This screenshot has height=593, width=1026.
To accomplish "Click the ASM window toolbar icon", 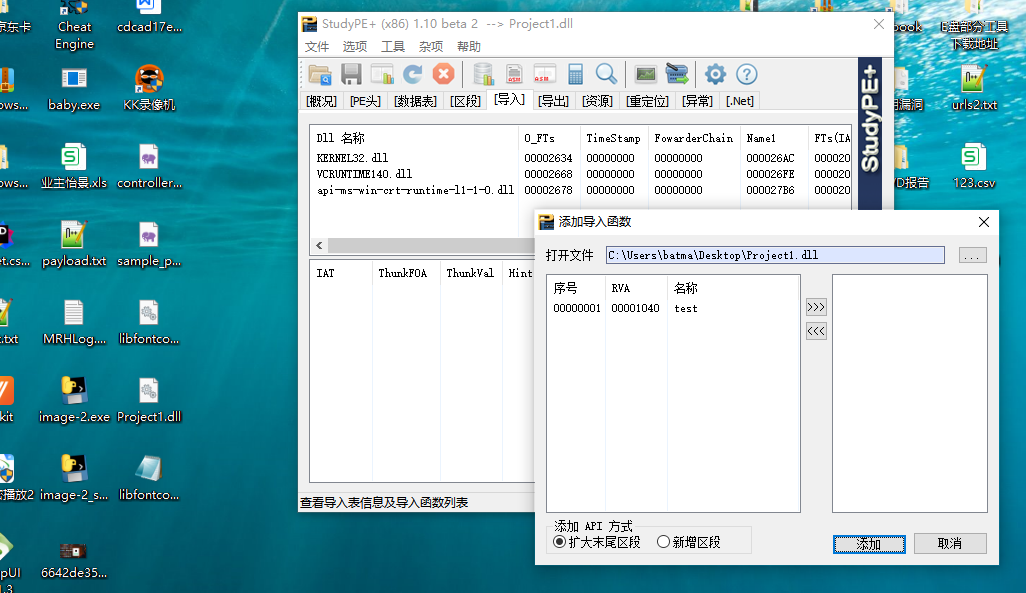I will coord(544,75).
